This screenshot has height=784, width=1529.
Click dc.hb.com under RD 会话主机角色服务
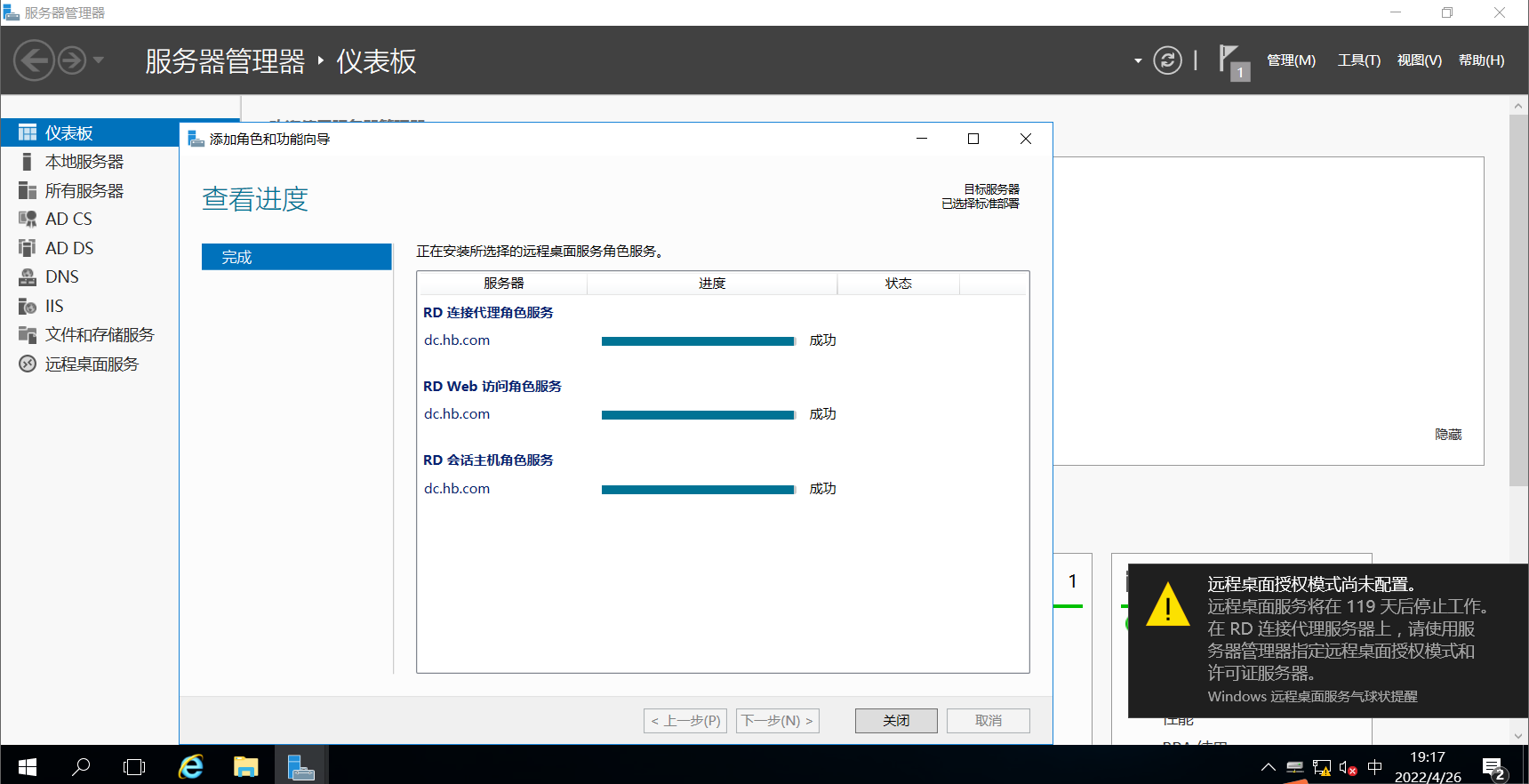pyautogui.click(x=457, y=489)
